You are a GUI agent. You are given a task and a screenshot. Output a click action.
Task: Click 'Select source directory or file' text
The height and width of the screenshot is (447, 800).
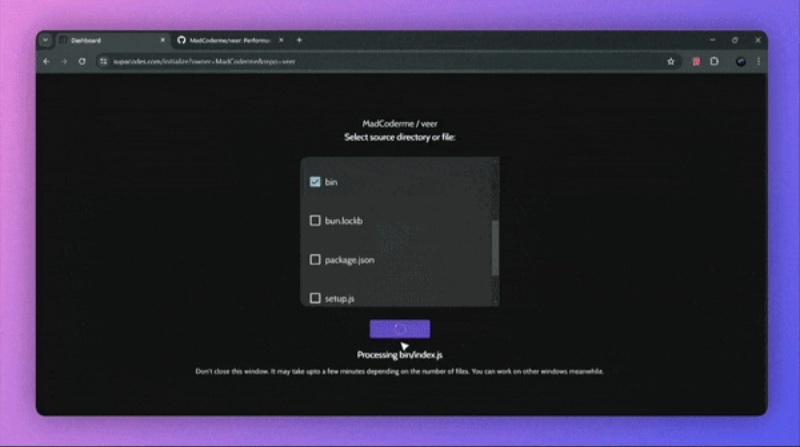(399, 137)
